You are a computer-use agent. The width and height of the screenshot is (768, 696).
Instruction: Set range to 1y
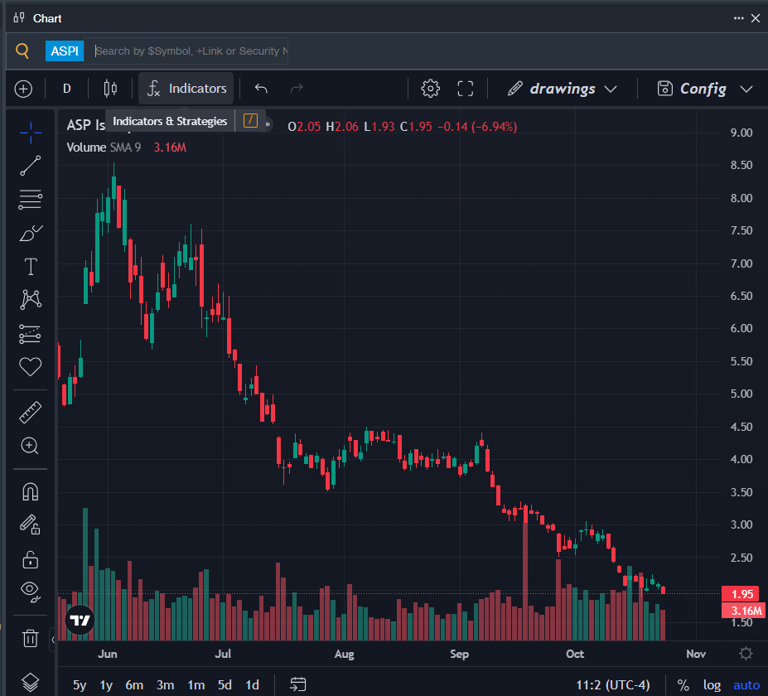pyautogui.click(x=106, y=685)
